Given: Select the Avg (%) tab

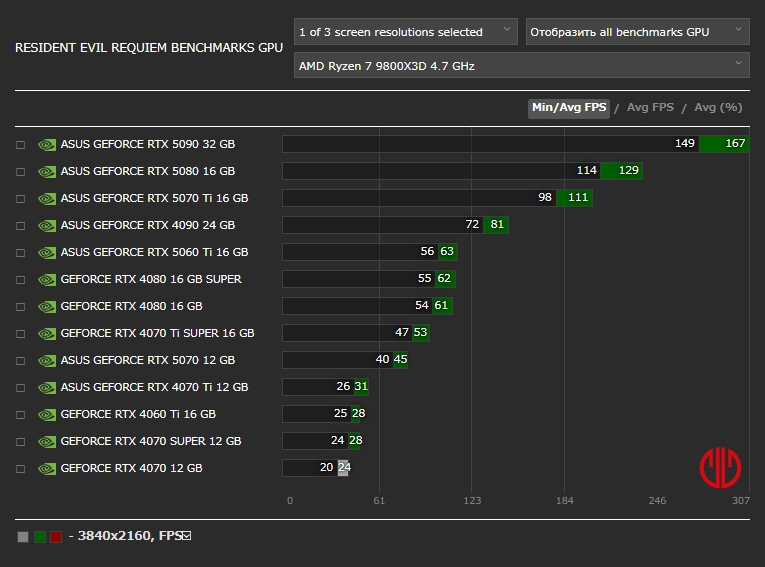Looking at the screenshot, I should [718, 108].
